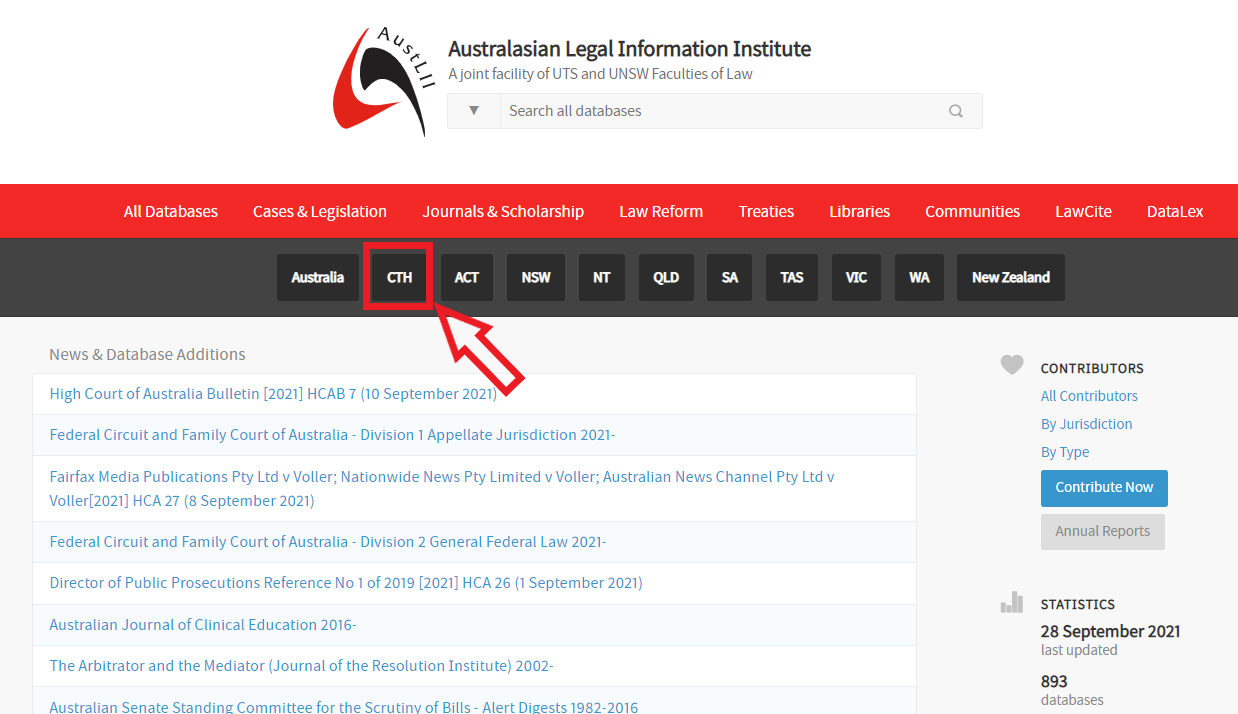Click the News & Database Additions heading
The width and height of the screenshot is (1238, 714).
coord(147,354)
